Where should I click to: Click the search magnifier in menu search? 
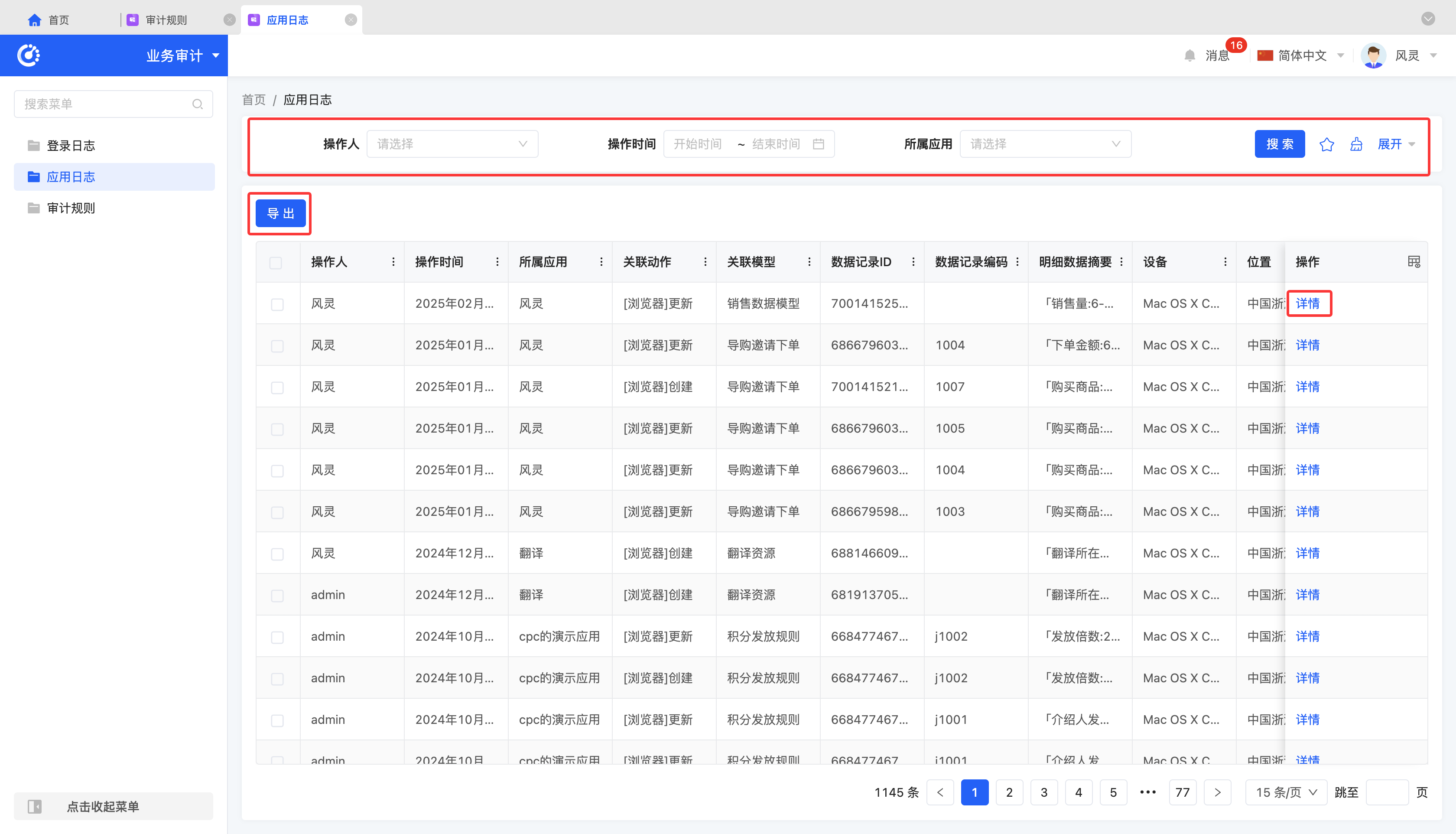coord(198,104)
